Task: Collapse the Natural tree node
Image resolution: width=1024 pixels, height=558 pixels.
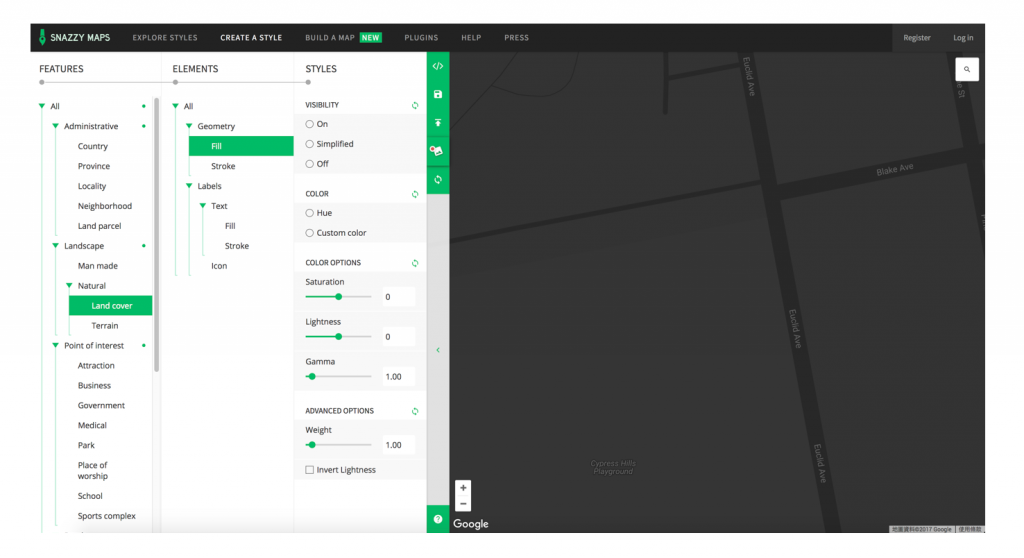Action: click(69, 286)
